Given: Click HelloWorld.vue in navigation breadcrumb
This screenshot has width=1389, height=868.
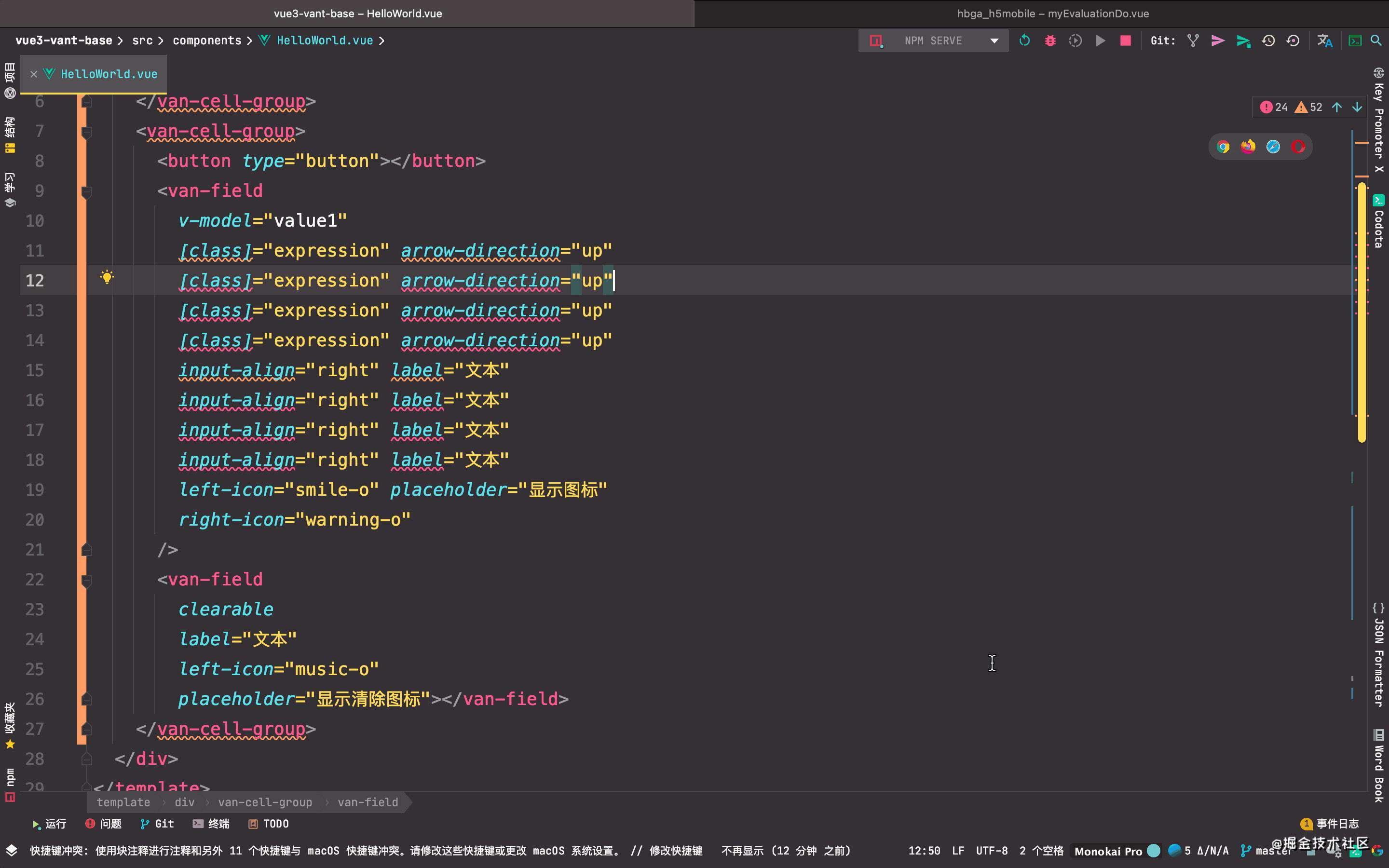Looking at the screenshot, I should (325, 41).
